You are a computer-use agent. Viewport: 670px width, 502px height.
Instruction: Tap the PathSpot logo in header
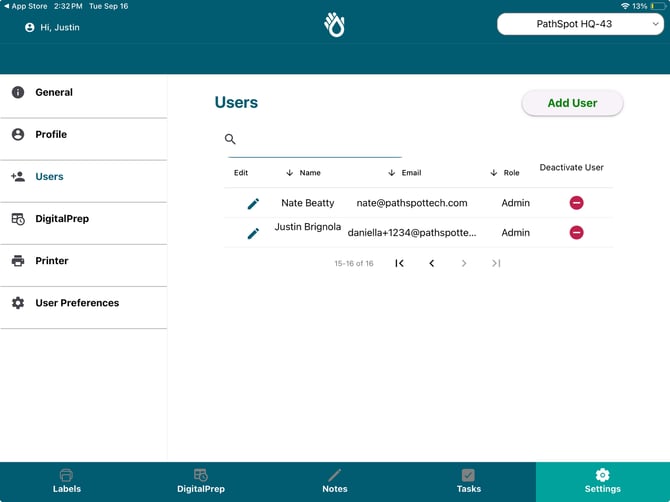click(335, 25)
